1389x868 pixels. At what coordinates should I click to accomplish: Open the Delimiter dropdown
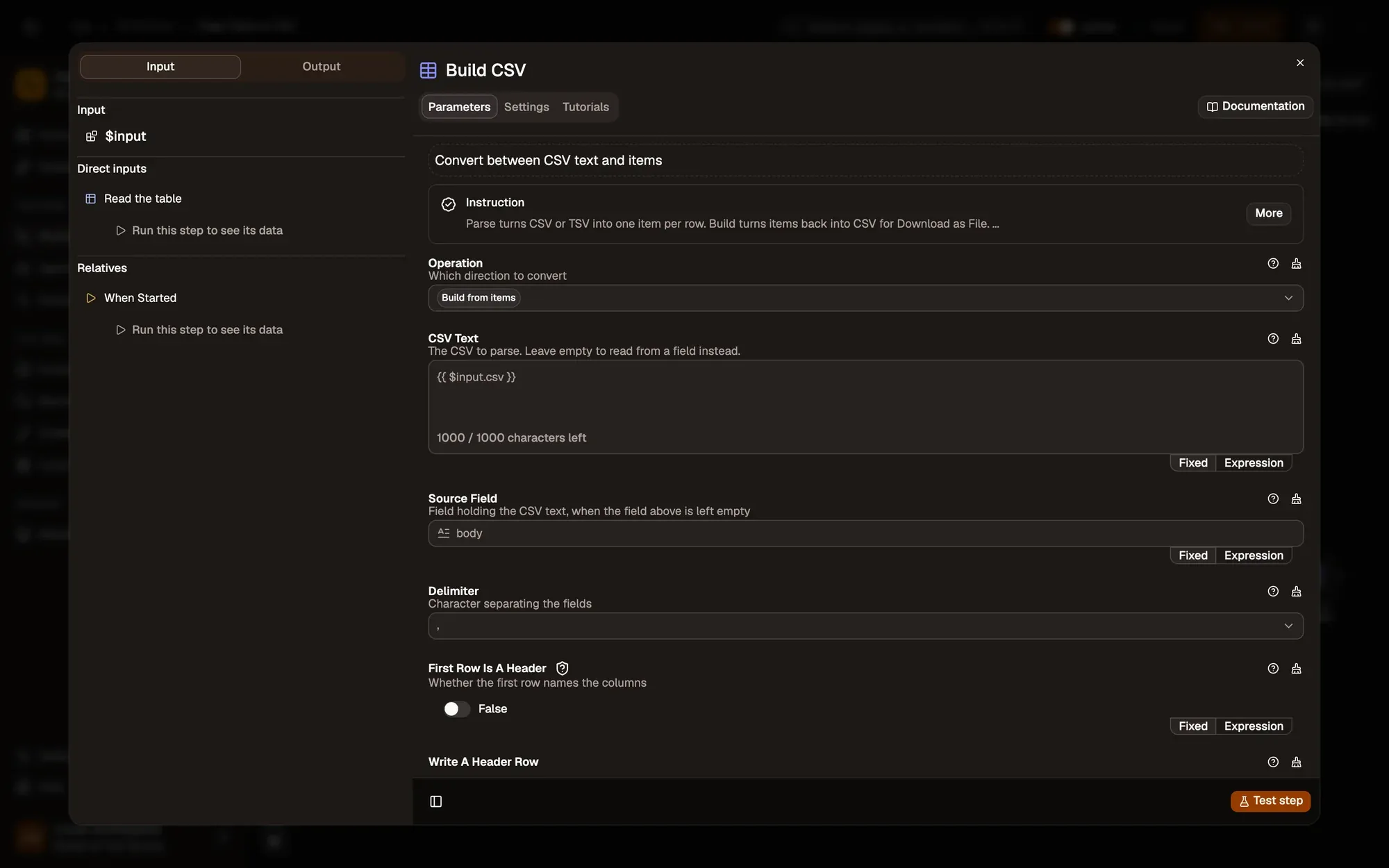click(x=865, y=626)
